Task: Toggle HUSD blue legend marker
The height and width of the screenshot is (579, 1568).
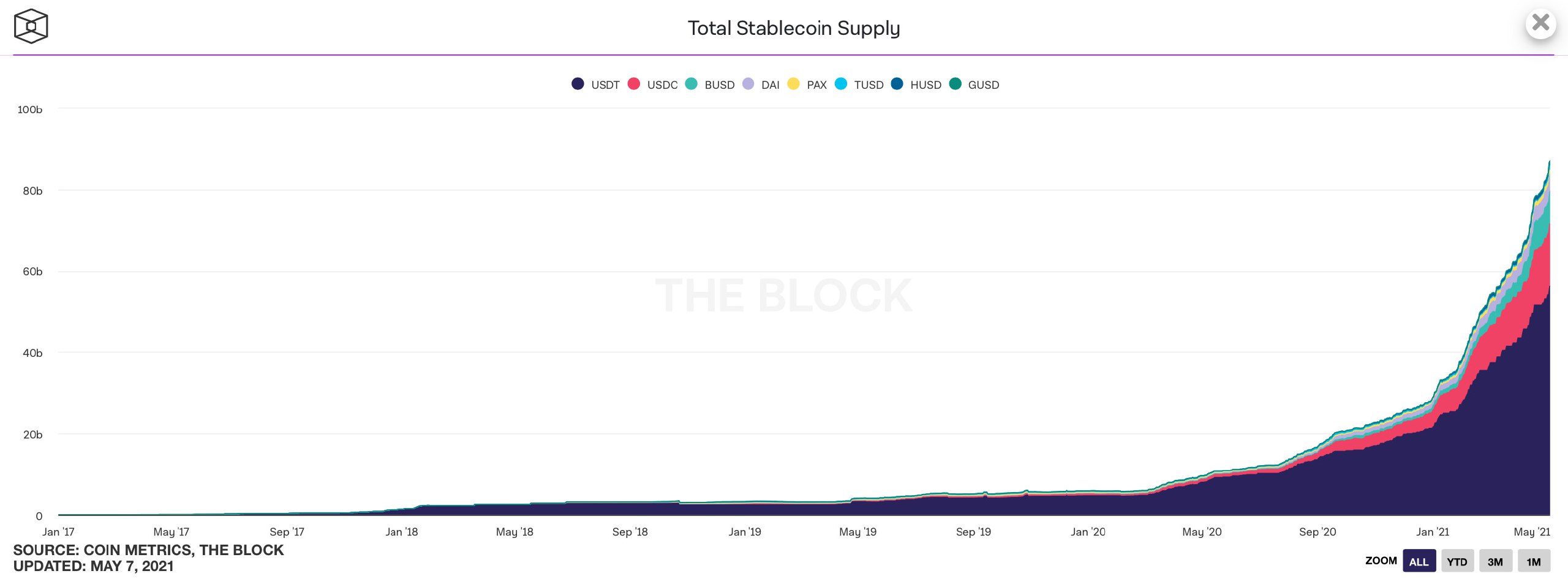Action: (897, 84)
